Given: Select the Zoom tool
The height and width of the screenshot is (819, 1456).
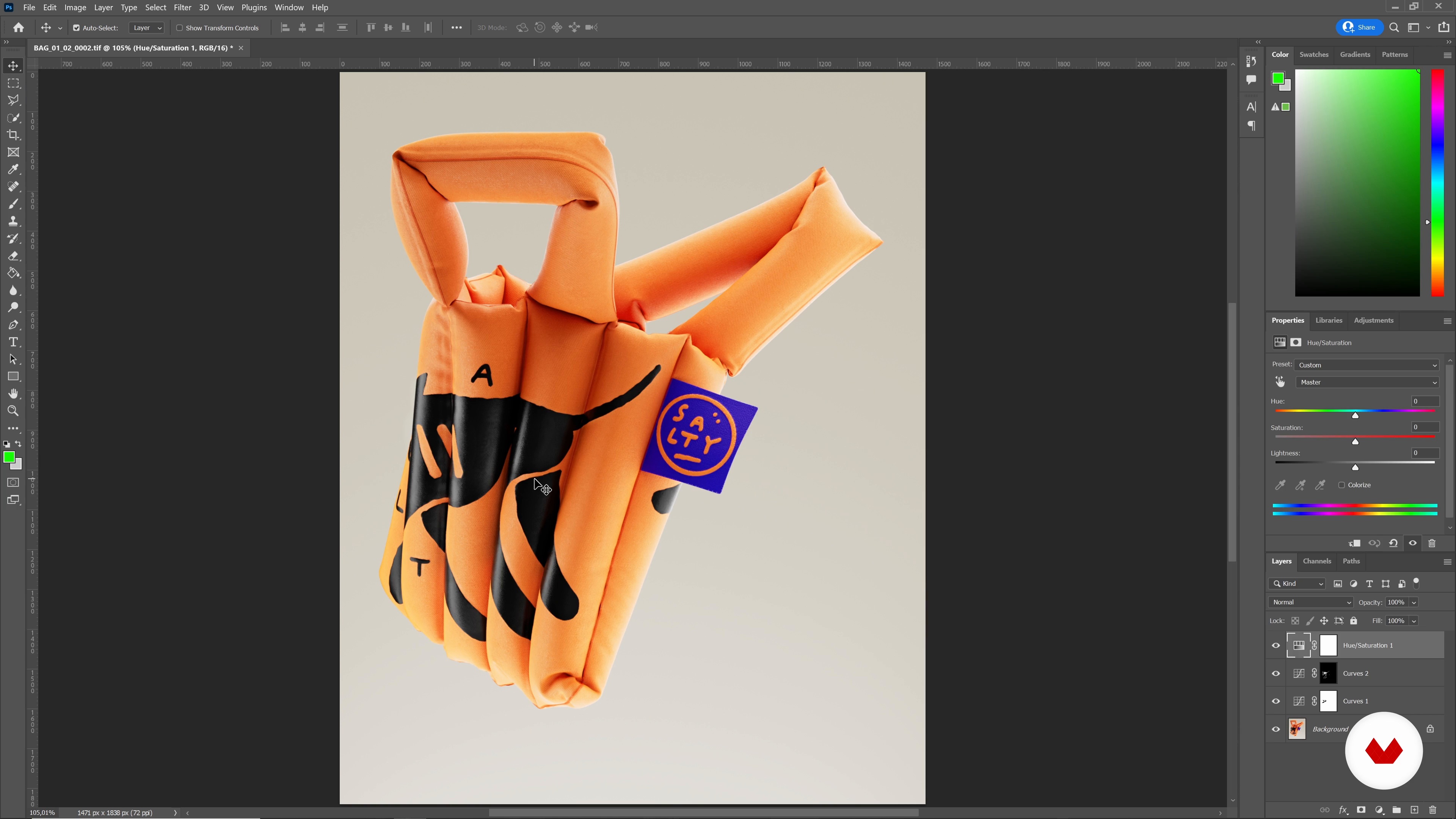Looking at the screenshot, I should [13, 411].
